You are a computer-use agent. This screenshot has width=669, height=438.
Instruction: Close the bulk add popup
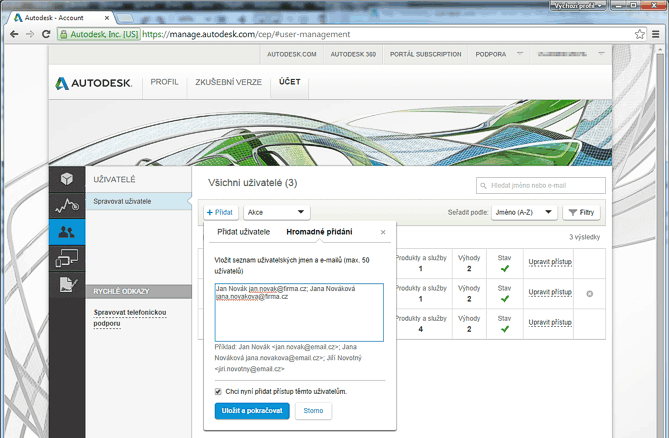pyautogui.click(x=383, y=232)
